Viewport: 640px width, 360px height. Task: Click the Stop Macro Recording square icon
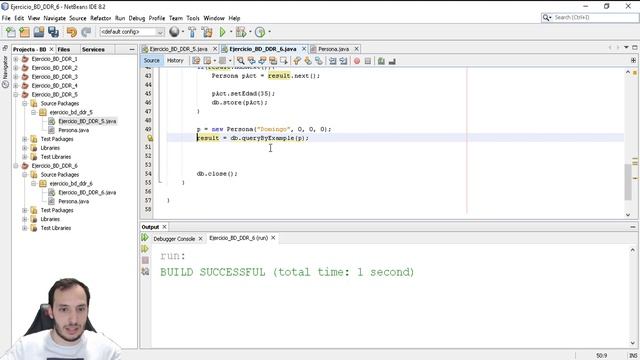click(368, 61)
